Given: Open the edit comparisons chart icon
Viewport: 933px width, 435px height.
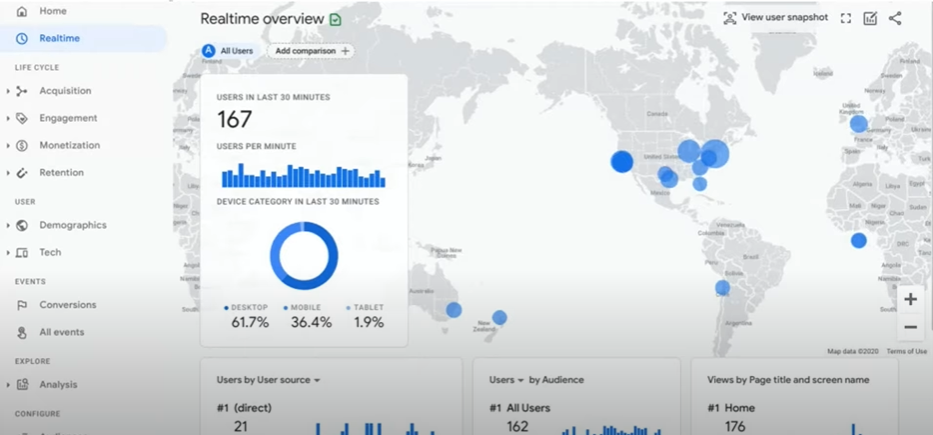Looking at the screenshot, I should click(x=870, y=18).
